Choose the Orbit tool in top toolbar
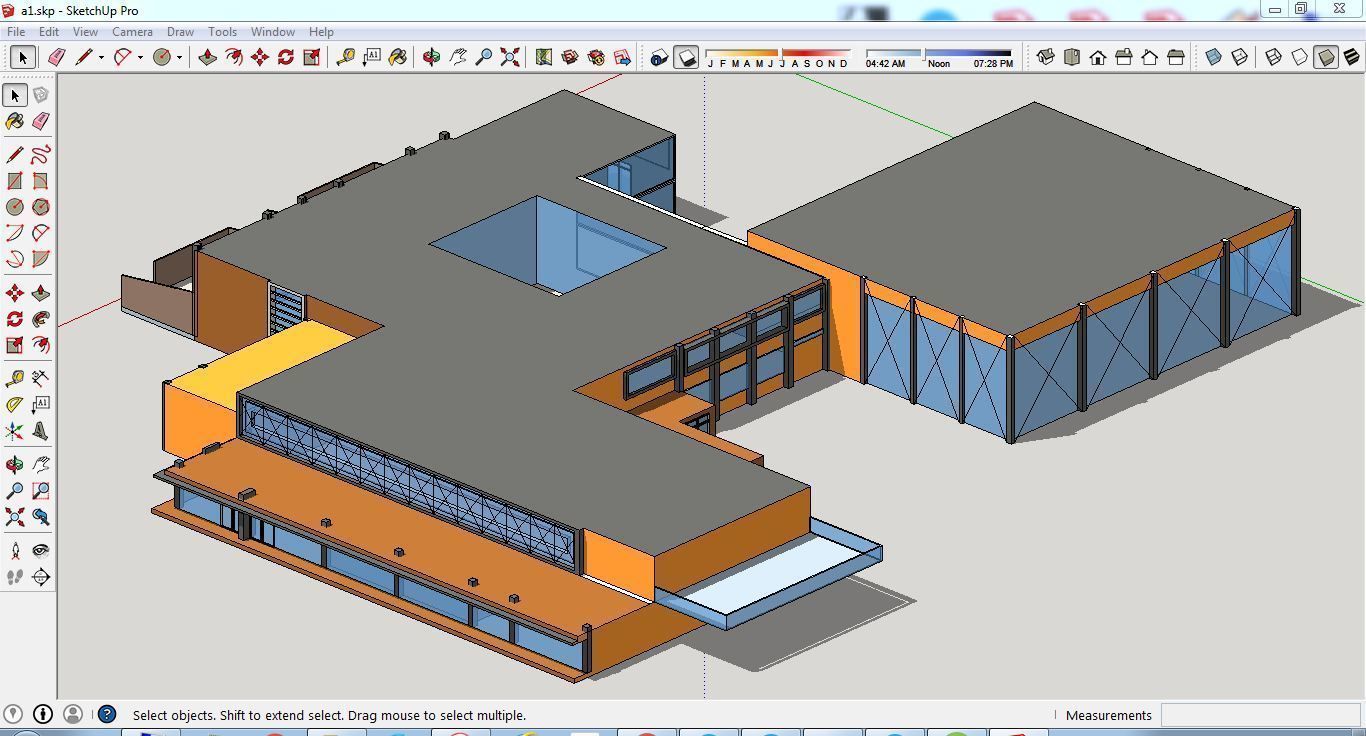The image size is (1366, 736). click(432, 57)
